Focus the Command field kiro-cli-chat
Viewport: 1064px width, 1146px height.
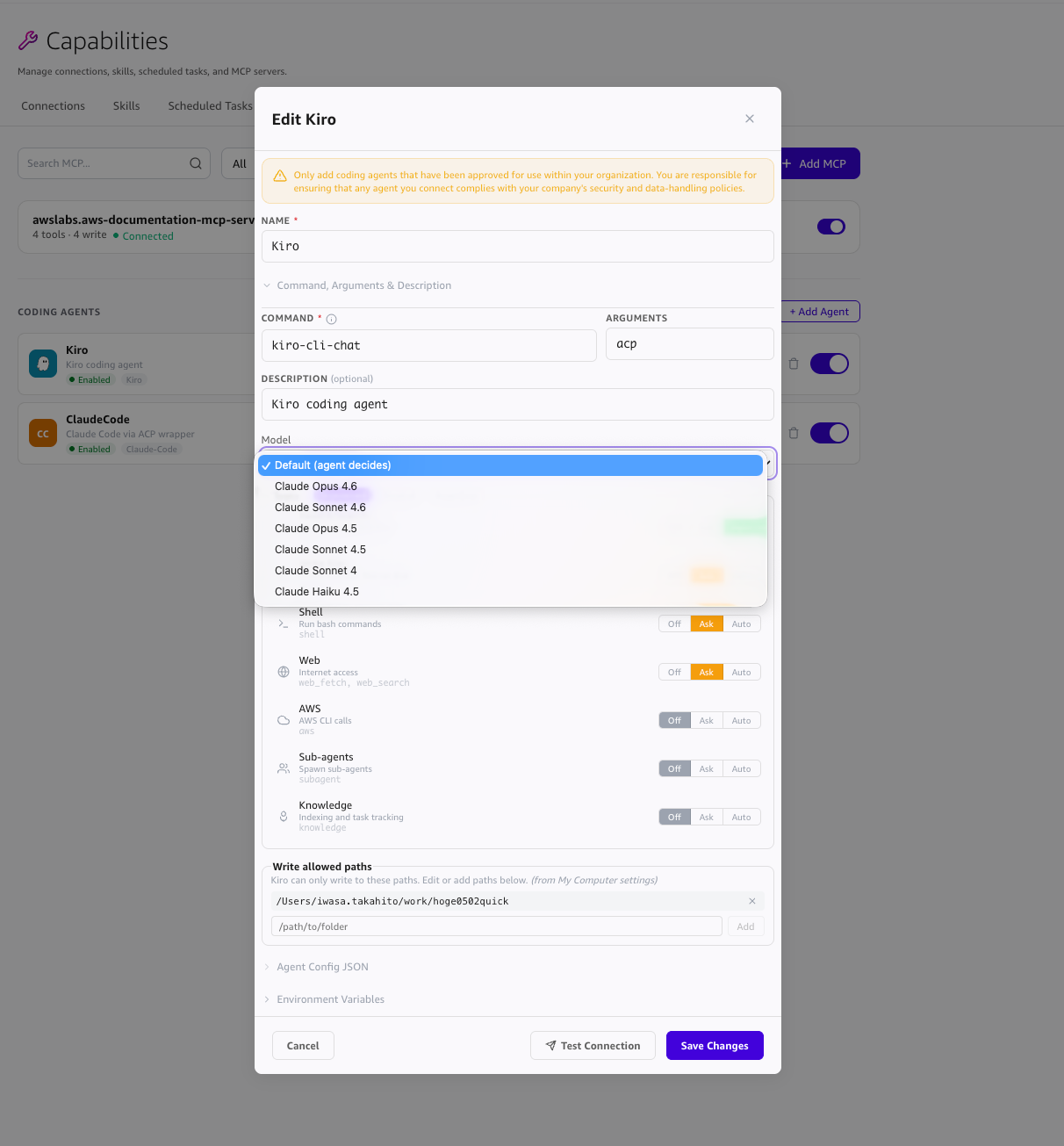[429, 345]
